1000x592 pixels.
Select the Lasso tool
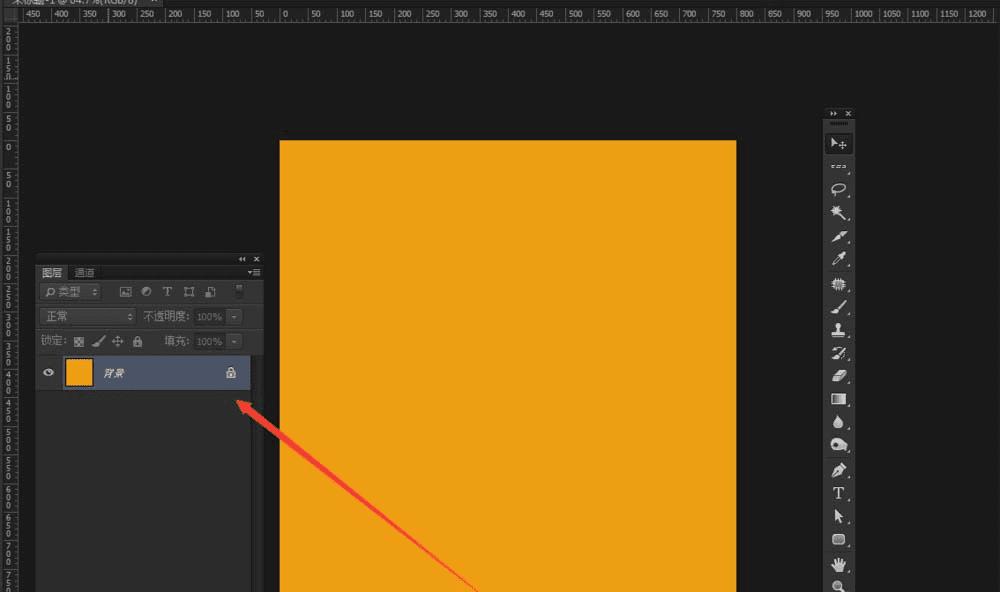838,189
